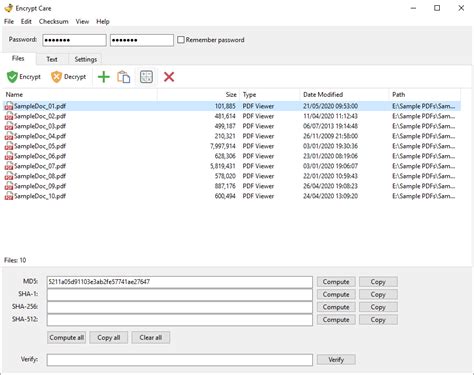Click date 06/07/2013 19:14:48
Screen dimensions: 474x375
click(x=330, y=126)
